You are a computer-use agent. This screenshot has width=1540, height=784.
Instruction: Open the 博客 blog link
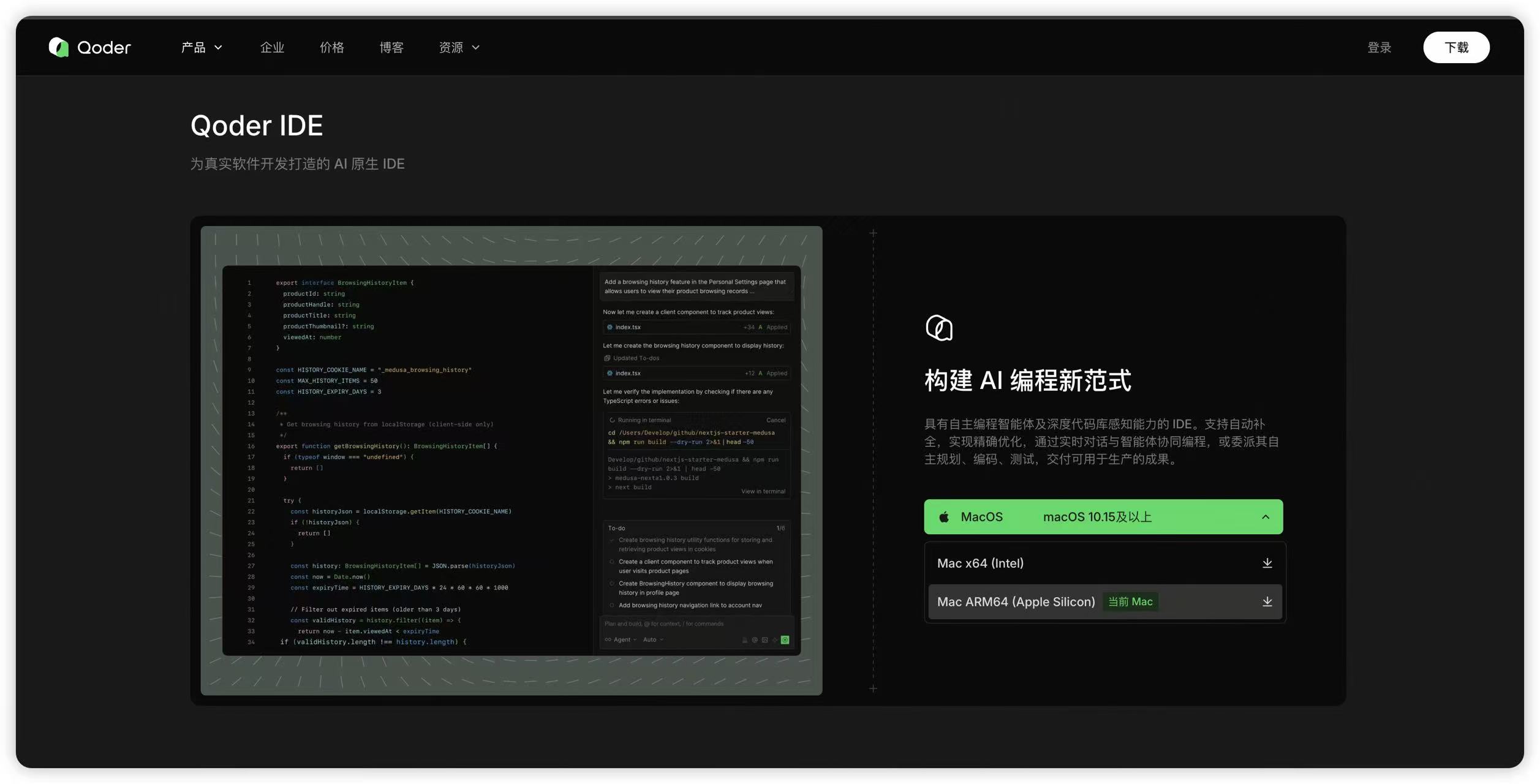click(391, 47)
